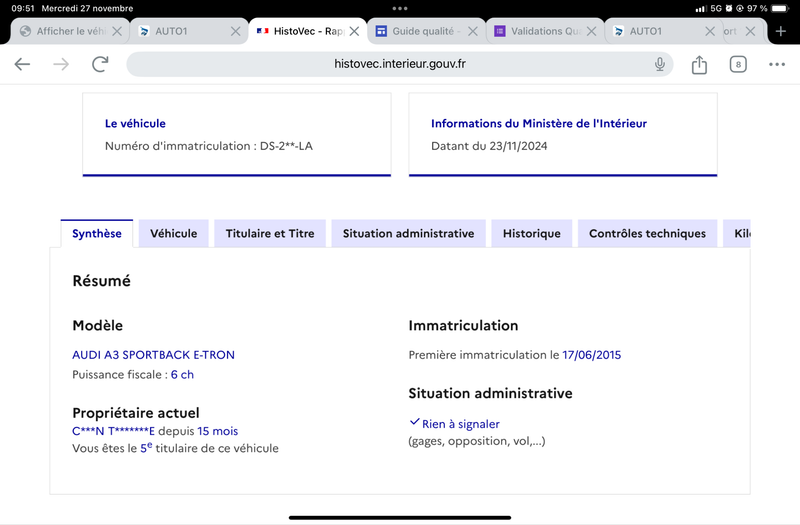This screenshot has height=525, width=800.
Task: Close the second AUTO1 tab
Action: tap(710, 31)
